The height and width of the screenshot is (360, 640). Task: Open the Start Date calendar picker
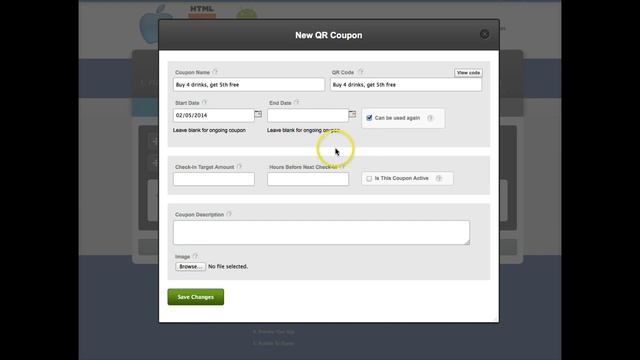pos(258,114)
